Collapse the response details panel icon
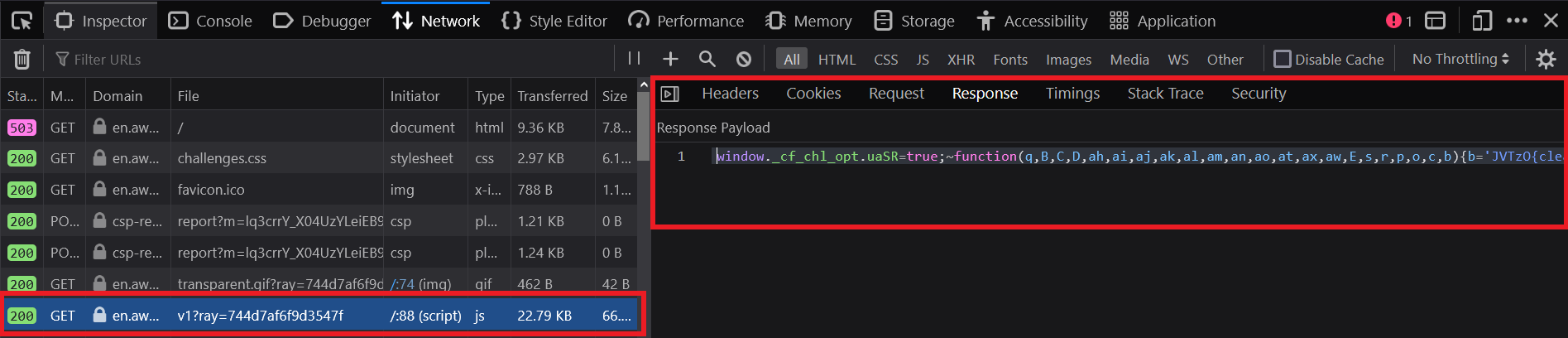 tap(670, 94)
